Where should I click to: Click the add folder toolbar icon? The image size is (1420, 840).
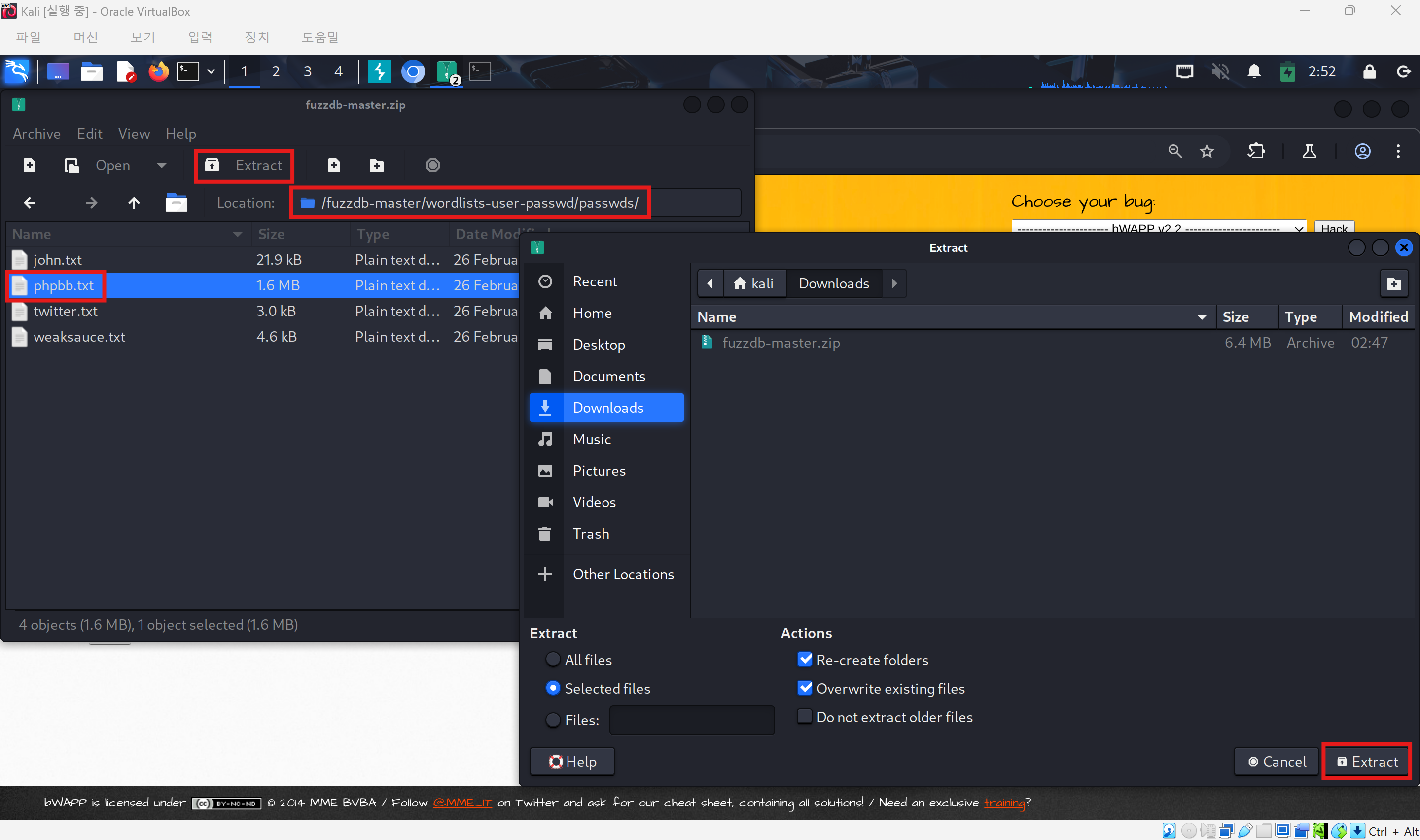[x=376, y=165]
